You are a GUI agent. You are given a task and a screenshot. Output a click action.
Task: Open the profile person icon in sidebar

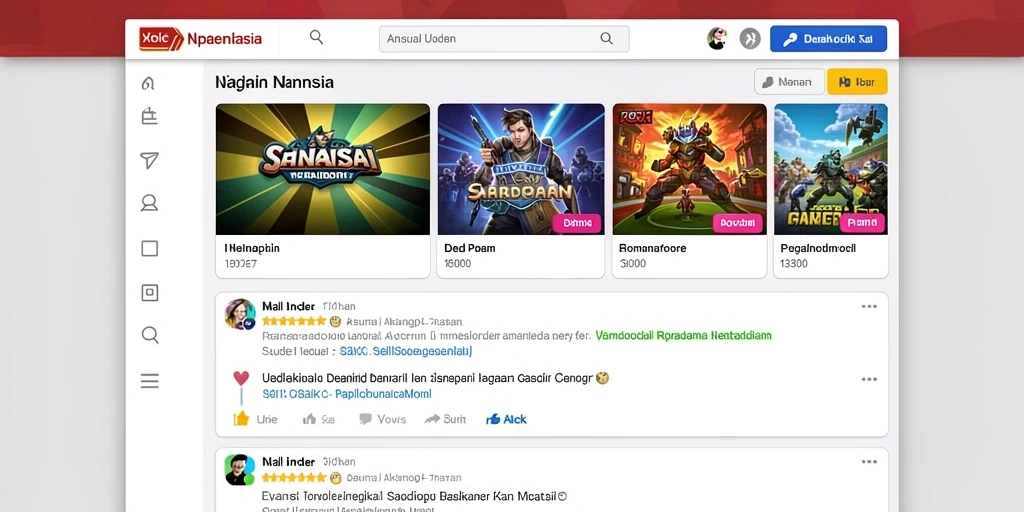[x=150, y=204]
